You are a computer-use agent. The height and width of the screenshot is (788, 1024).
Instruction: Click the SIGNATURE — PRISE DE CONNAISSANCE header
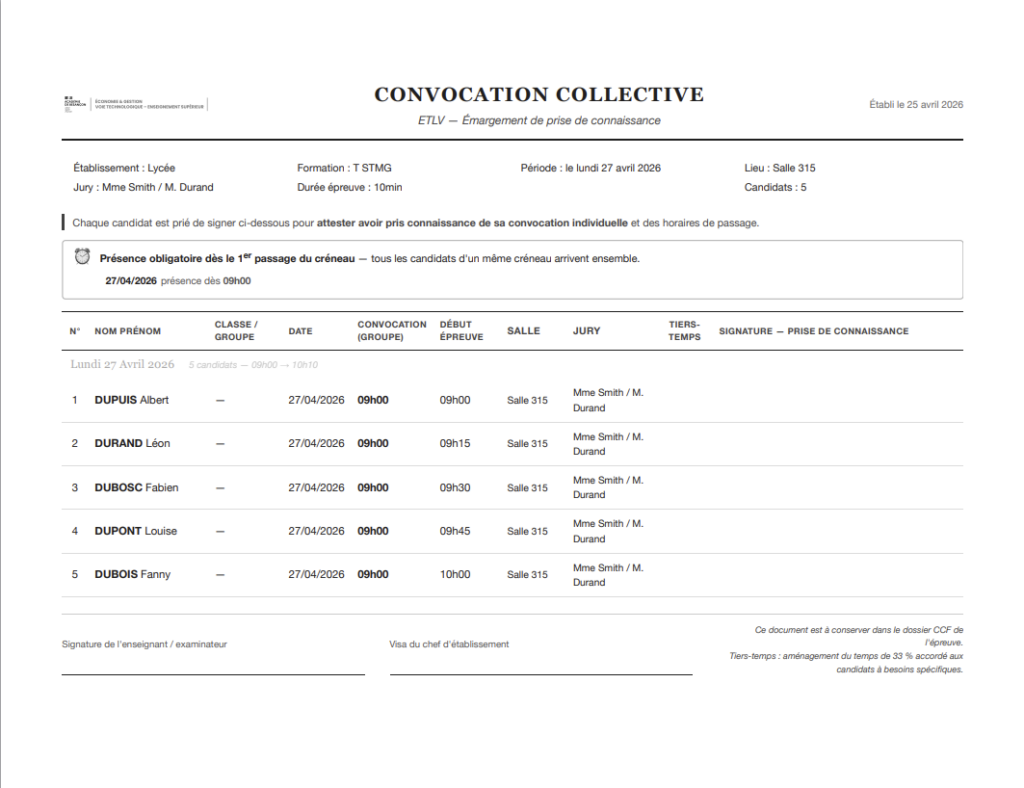click(x=813, y=331)
